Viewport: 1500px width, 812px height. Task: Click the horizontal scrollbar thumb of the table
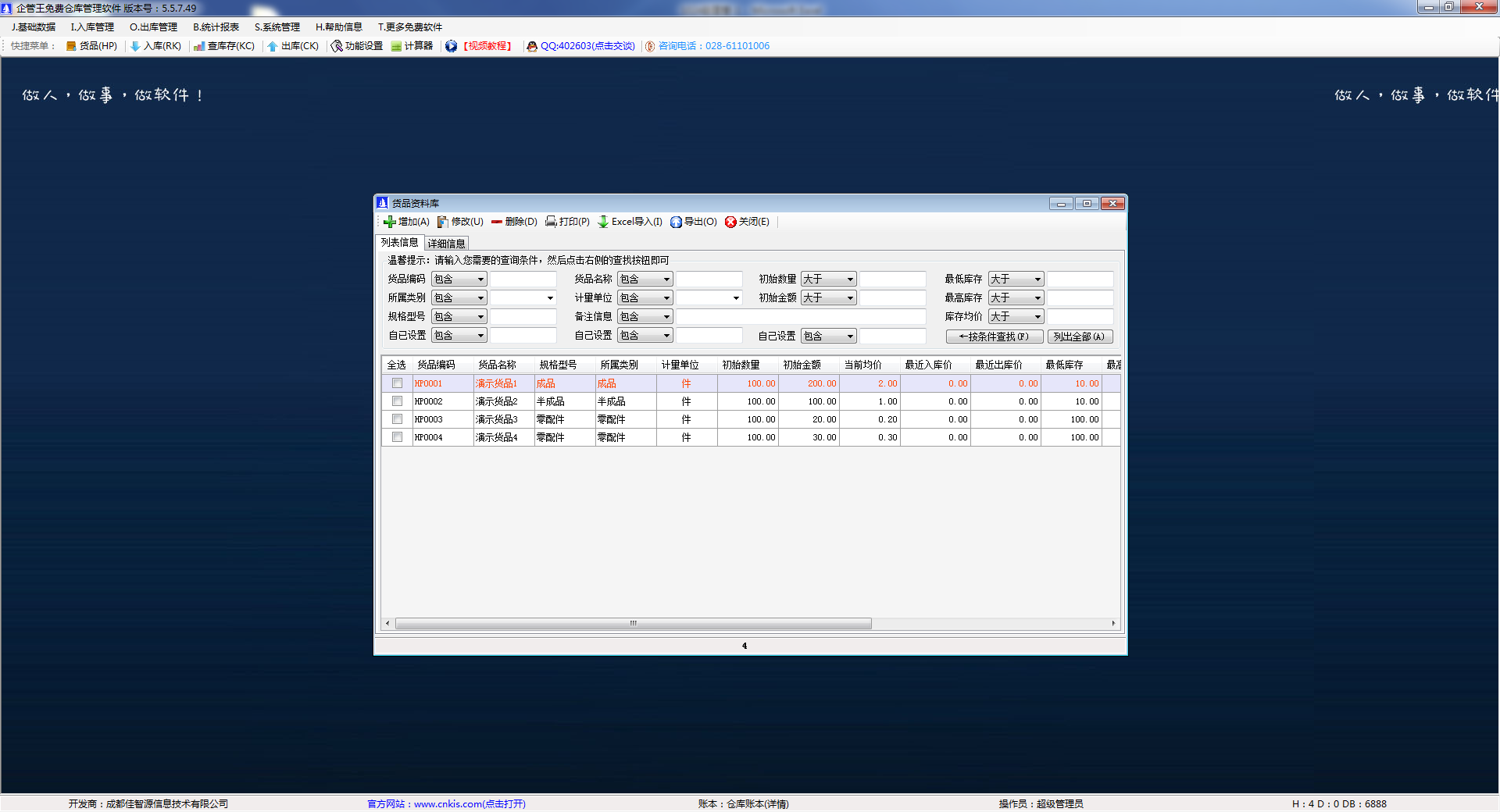(x=634, y=624)
